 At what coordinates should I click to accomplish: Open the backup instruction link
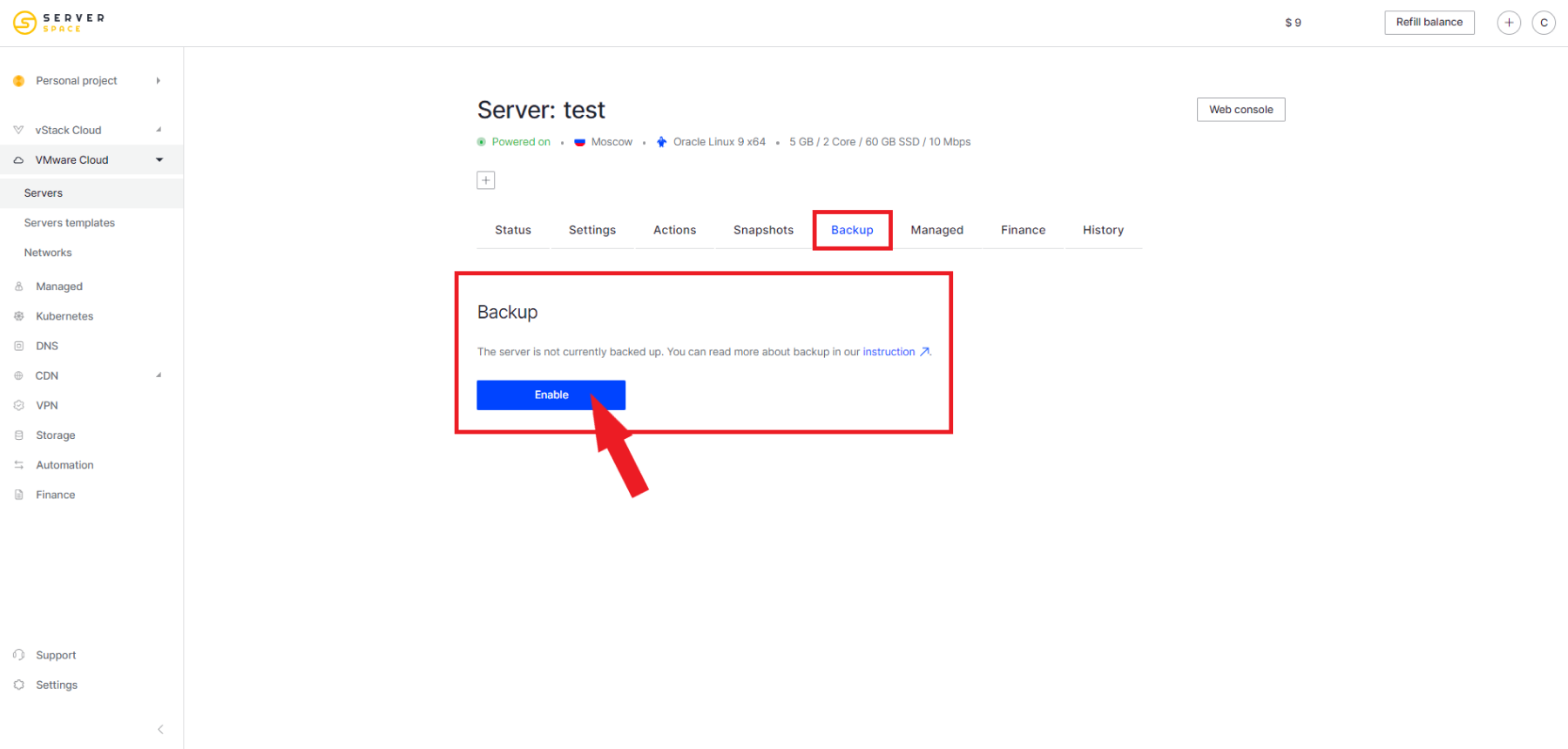pyautogui.click(x=889, y=352)
